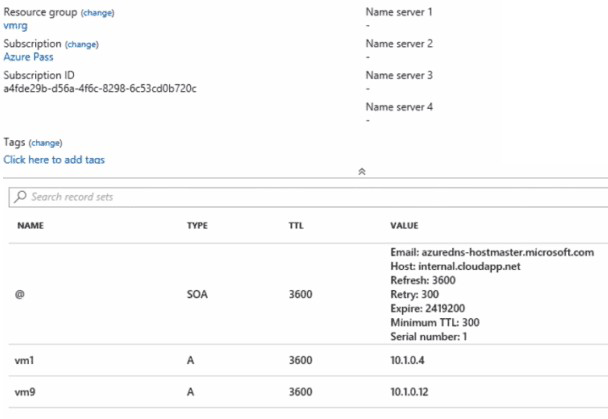Image resolution: width=608 pixels, height=419 pixels.
Task: Change the resource group
Action: tap(97, 12)
